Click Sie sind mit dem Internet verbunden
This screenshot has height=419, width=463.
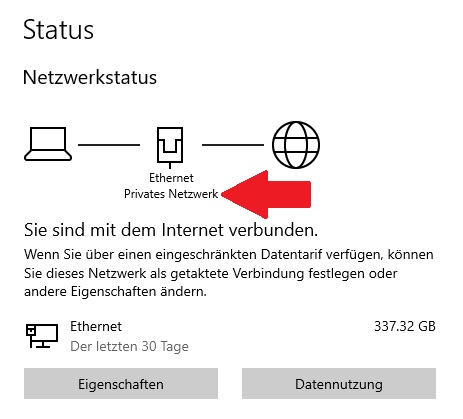click(171, 230)
